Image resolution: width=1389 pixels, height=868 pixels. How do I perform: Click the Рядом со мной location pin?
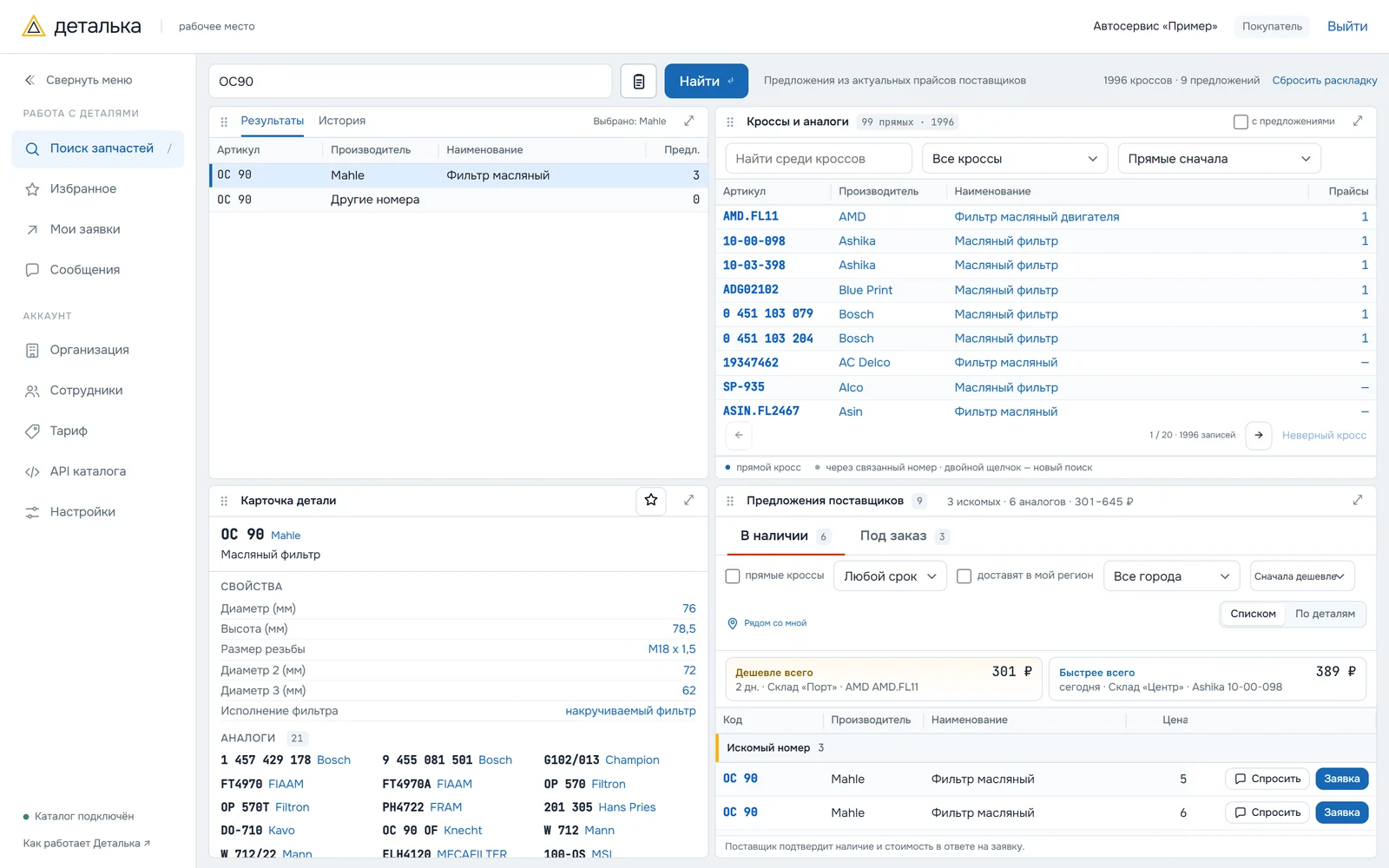click(733, 623)
